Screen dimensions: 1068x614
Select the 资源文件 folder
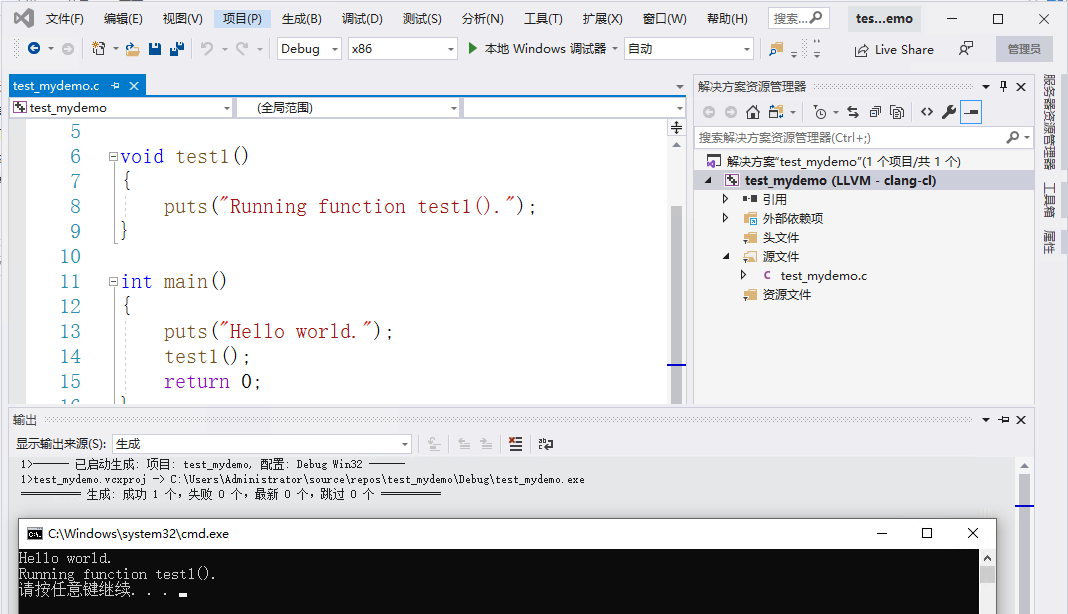point(787,294)
